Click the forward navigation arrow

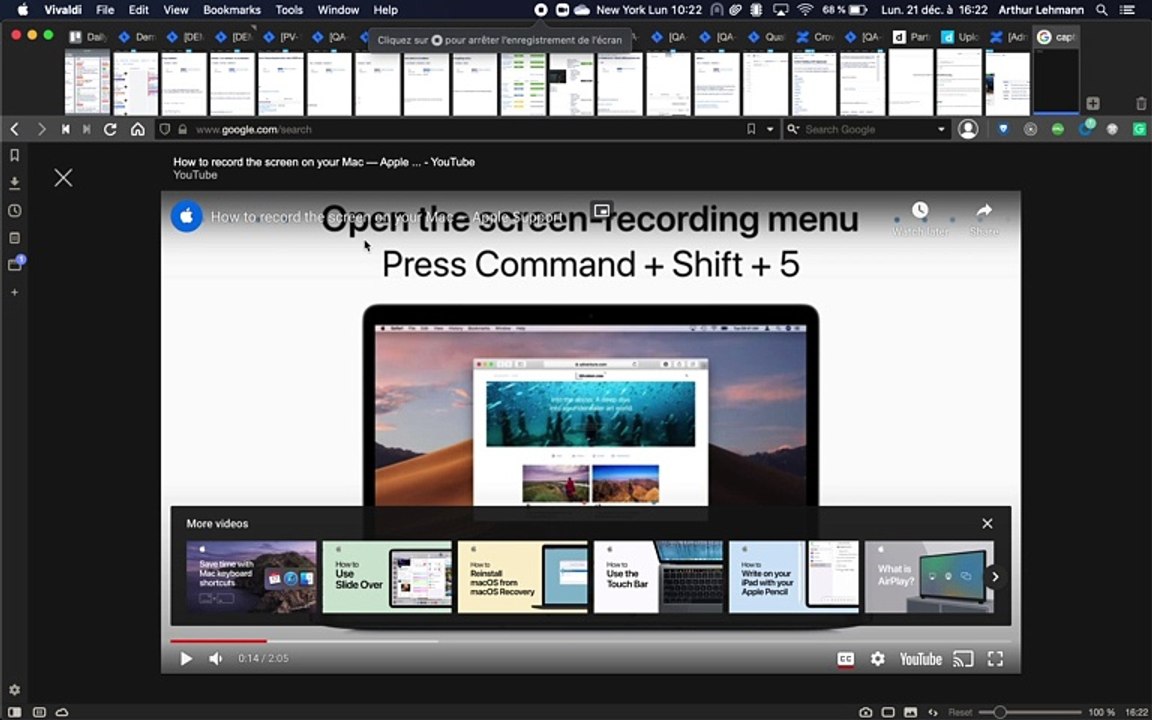pyautogui.click(x=41, y=129)
